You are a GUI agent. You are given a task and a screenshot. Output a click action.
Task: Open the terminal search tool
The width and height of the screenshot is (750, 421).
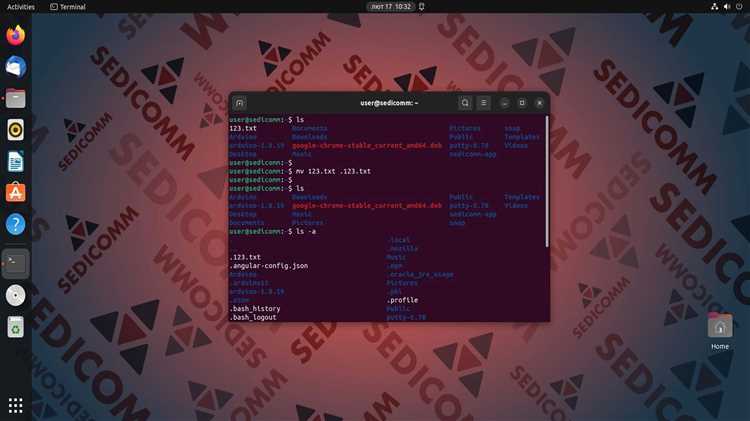click(x=465, y=103)
